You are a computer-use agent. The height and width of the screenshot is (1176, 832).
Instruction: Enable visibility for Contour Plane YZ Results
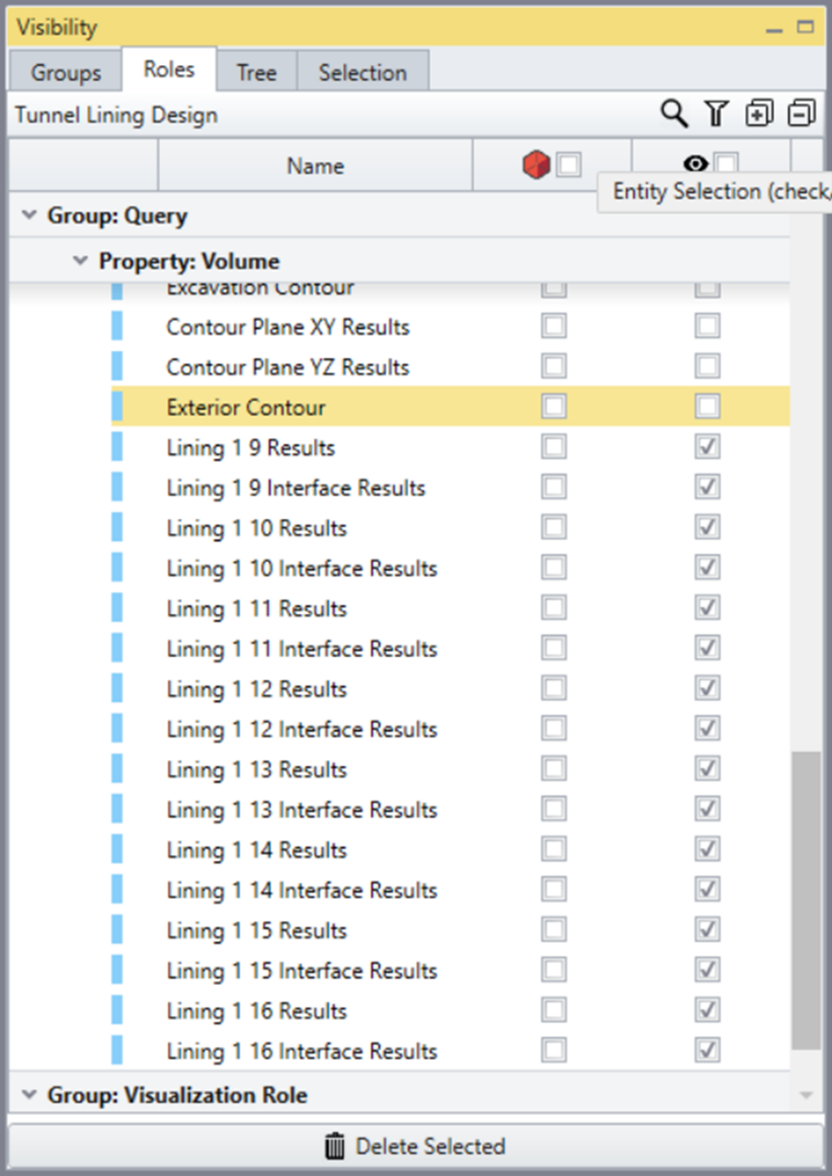pos(707,367)
